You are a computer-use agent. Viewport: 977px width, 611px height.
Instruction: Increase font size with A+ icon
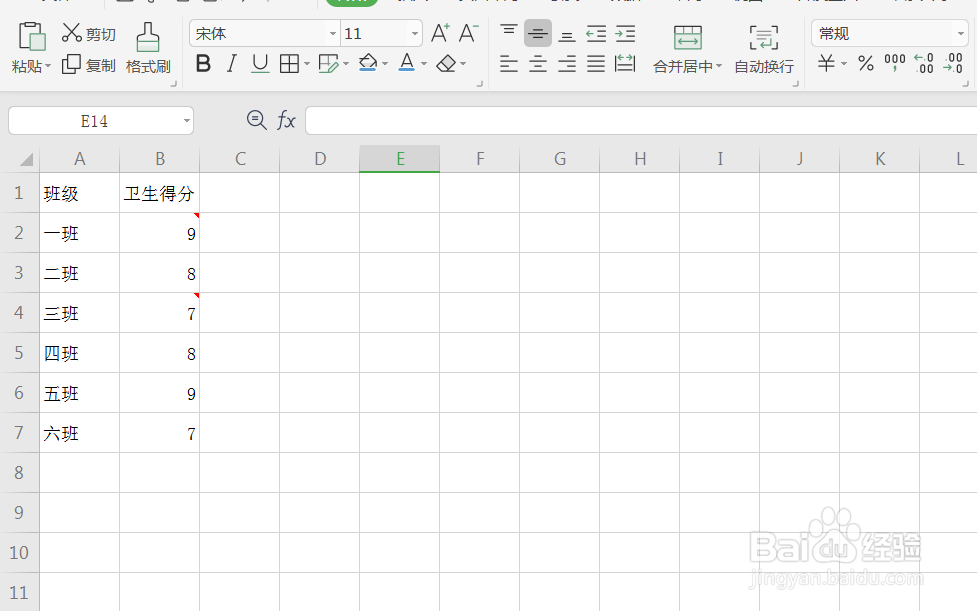440,33
